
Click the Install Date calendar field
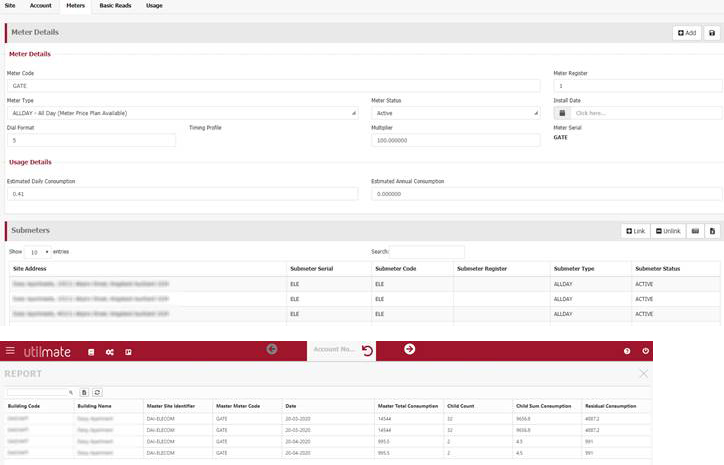click(x=645, y=113)
